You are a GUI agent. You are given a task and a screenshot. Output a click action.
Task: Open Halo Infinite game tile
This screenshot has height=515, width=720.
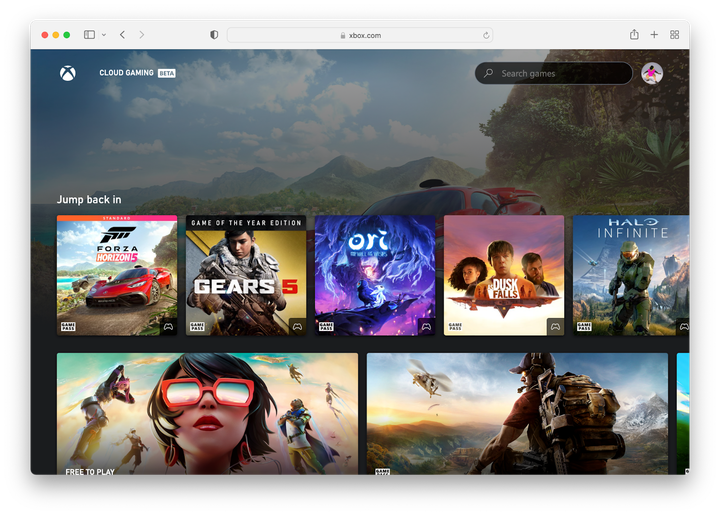click(x=631, y=275)
